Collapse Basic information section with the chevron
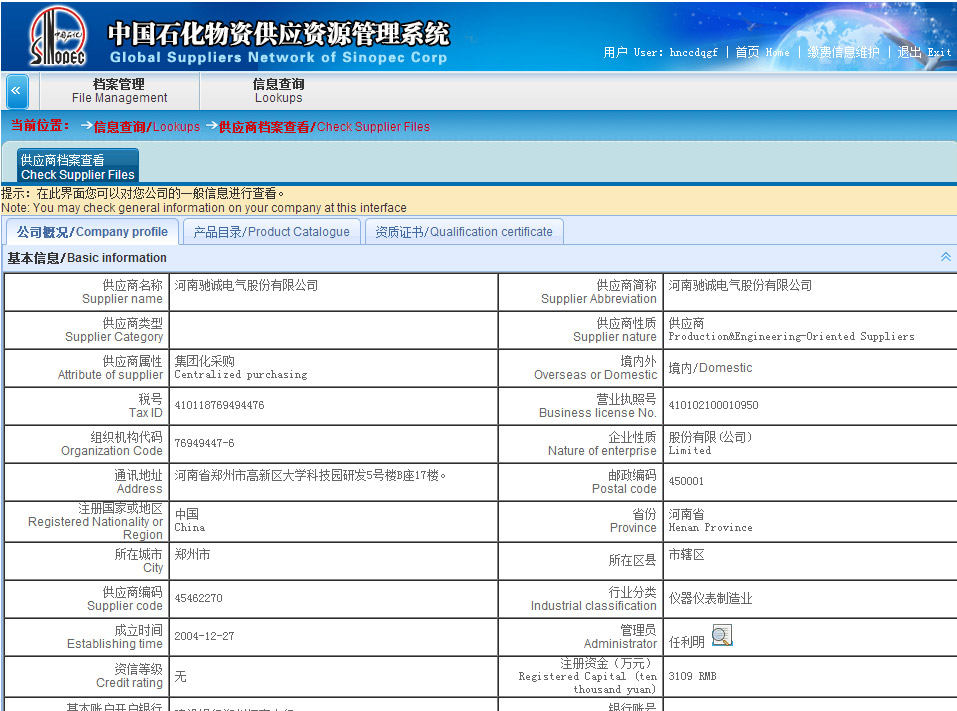957x711 pixels. coord(945,256)
